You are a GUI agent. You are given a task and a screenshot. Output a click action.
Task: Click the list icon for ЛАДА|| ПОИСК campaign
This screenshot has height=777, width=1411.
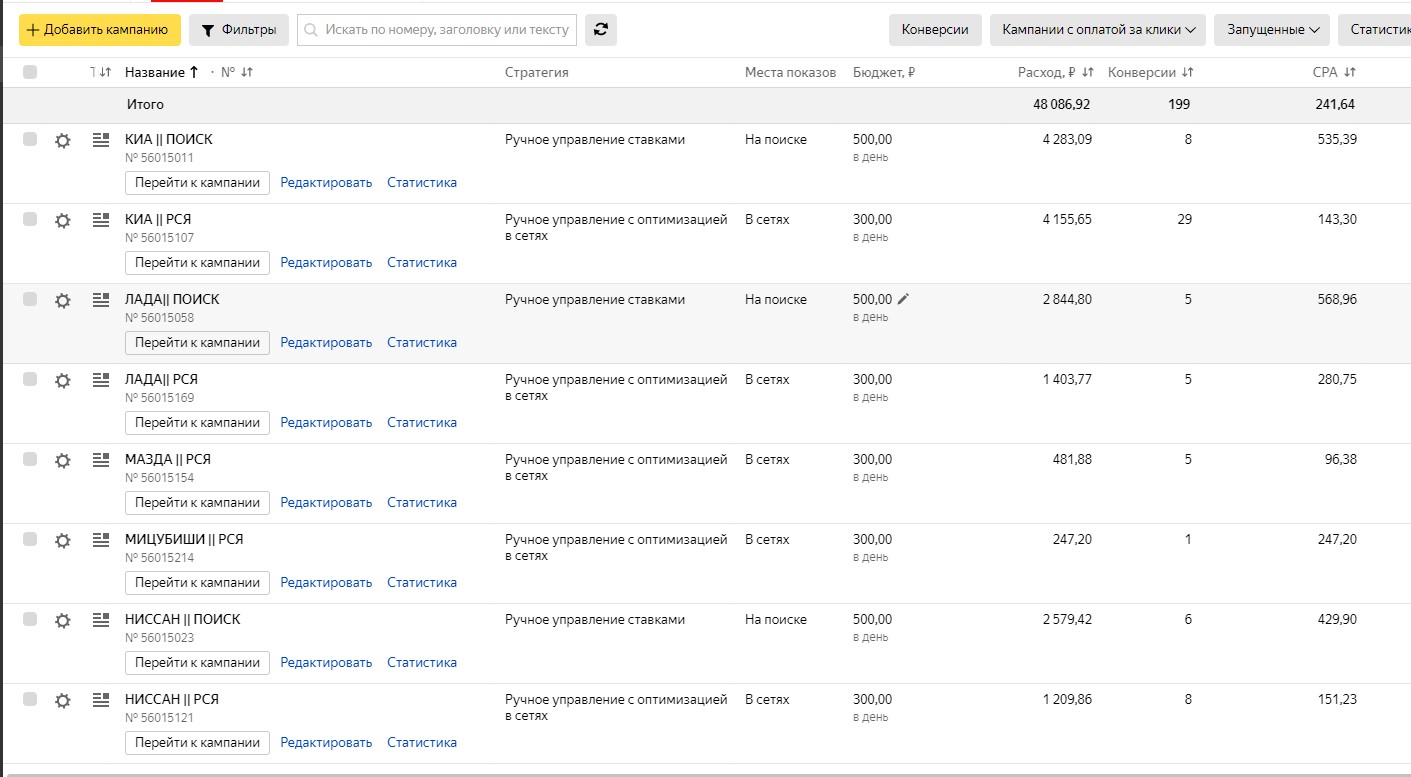(x=100, y=300)
